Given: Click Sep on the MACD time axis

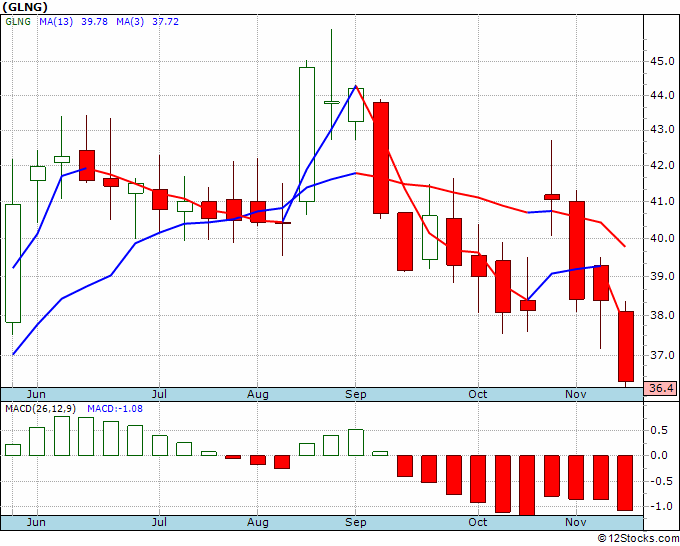Looking at the screenshot, I should coord(356,522).
